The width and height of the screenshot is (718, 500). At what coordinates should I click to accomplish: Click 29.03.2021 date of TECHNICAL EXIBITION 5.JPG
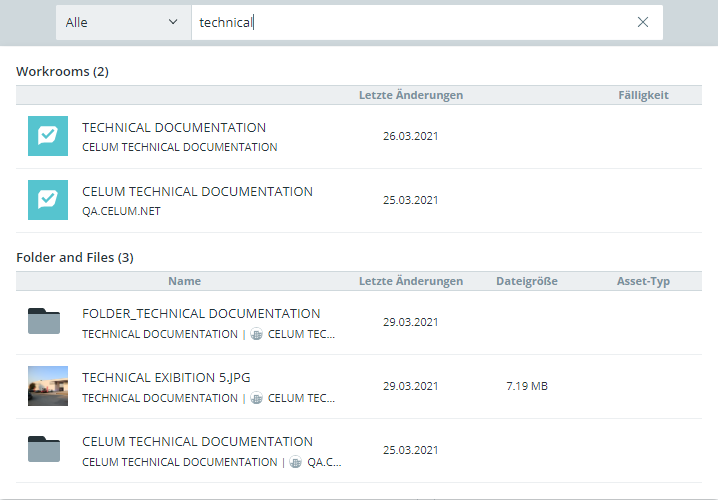tap(411, 386)
